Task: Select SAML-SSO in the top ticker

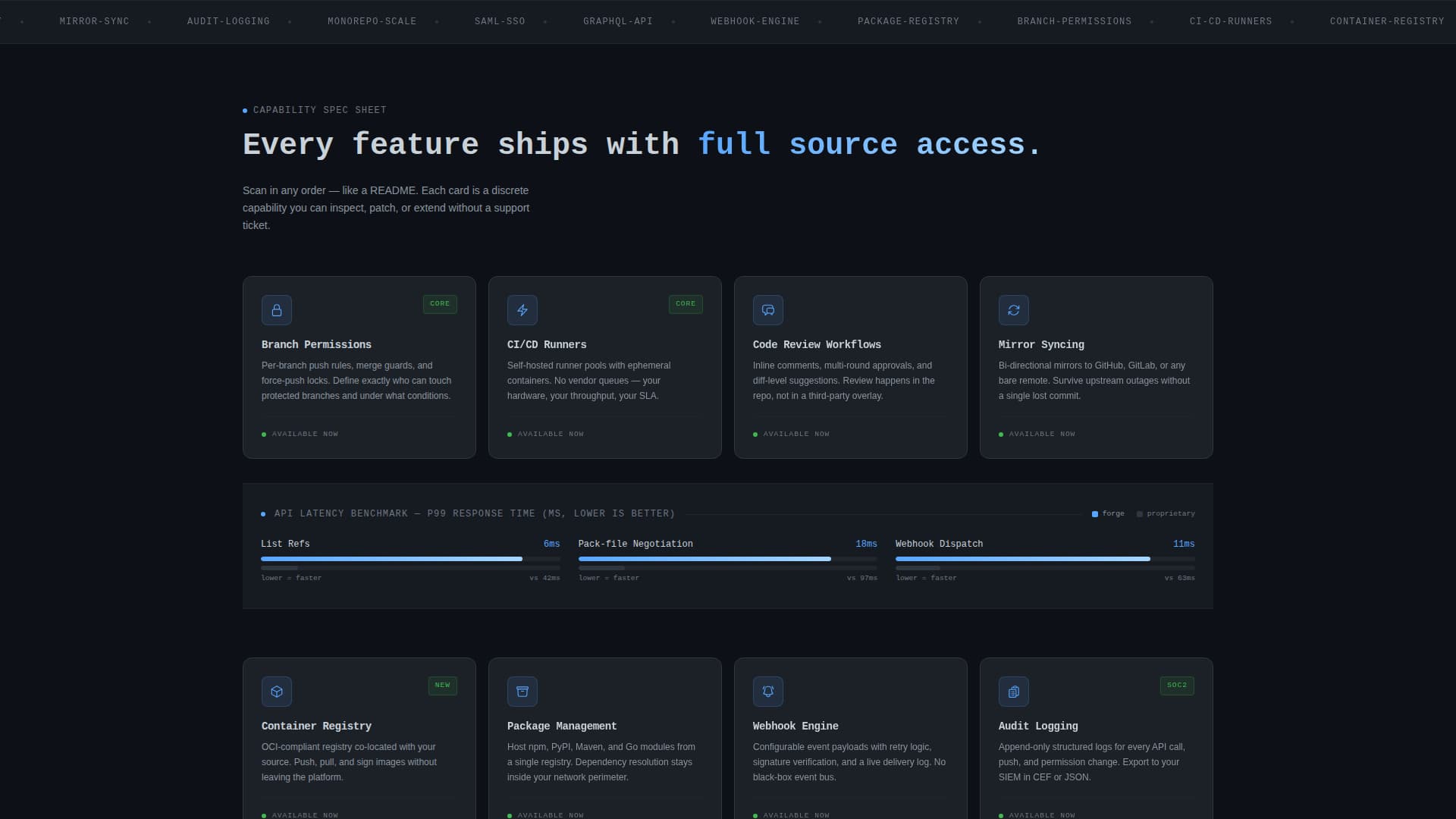Action: click(500, 21)
